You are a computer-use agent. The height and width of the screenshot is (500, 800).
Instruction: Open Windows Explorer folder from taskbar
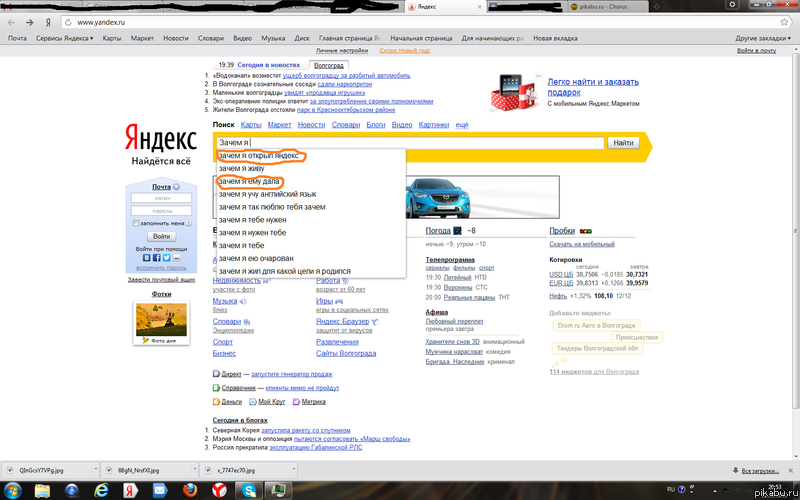point(42,491)
